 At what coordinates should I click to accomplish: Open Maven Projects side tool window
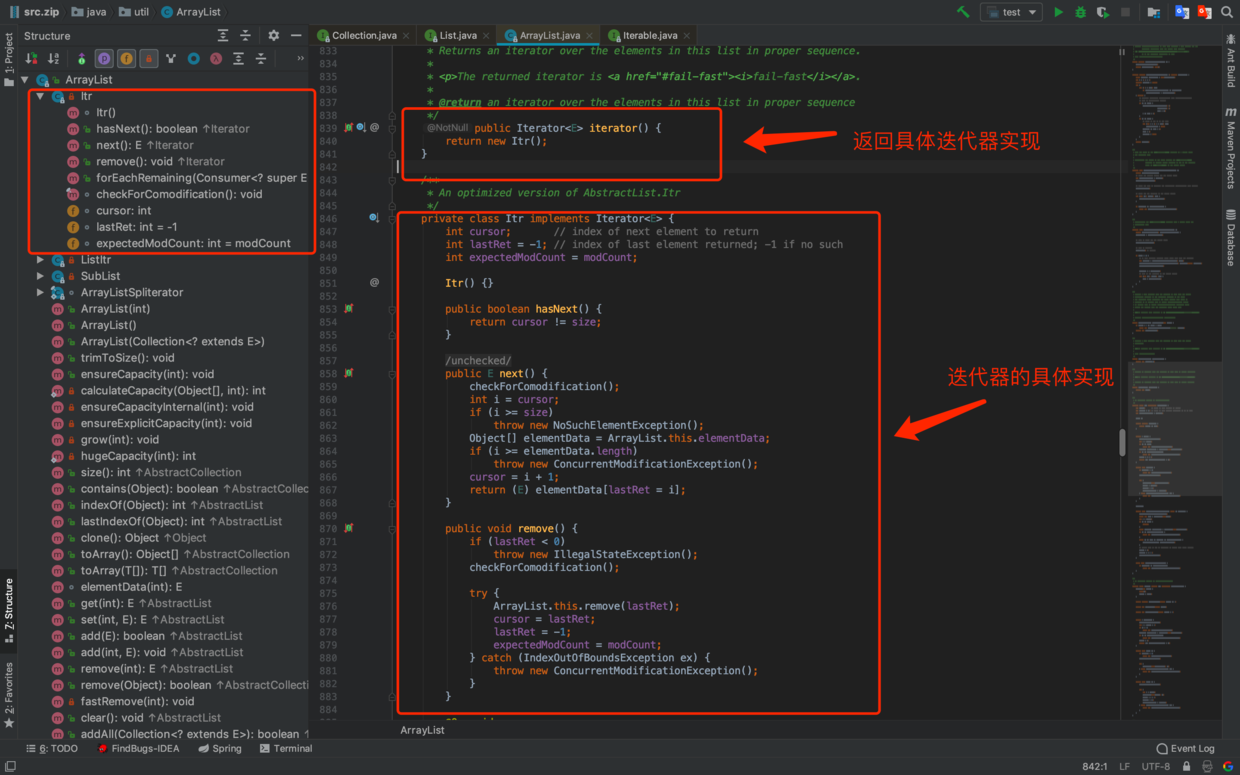[1231, 148]
